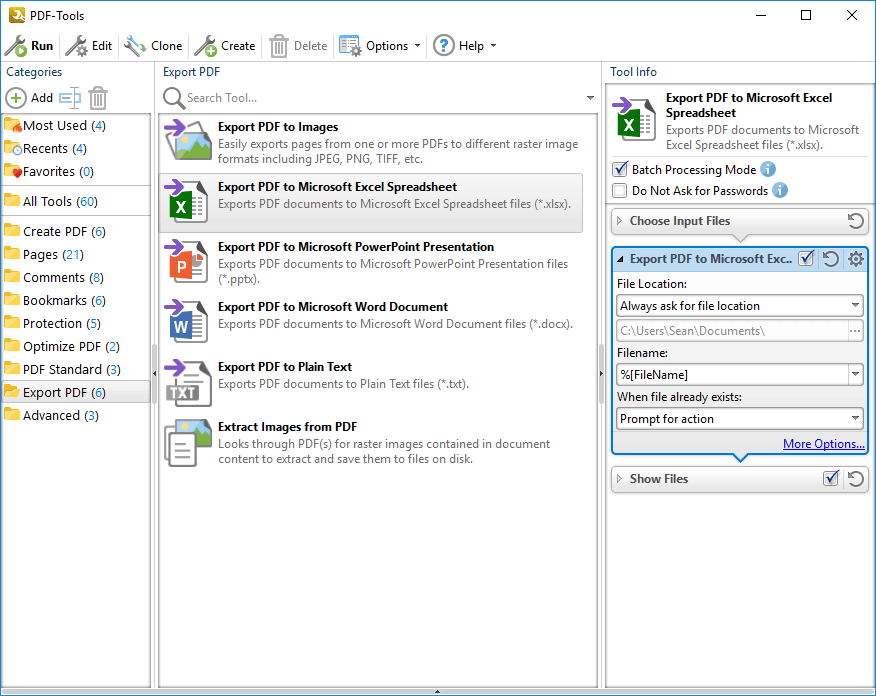Click the Delete trash toolbar button
The width and height of the screenshot is (876, 696).
pos(298,46)
